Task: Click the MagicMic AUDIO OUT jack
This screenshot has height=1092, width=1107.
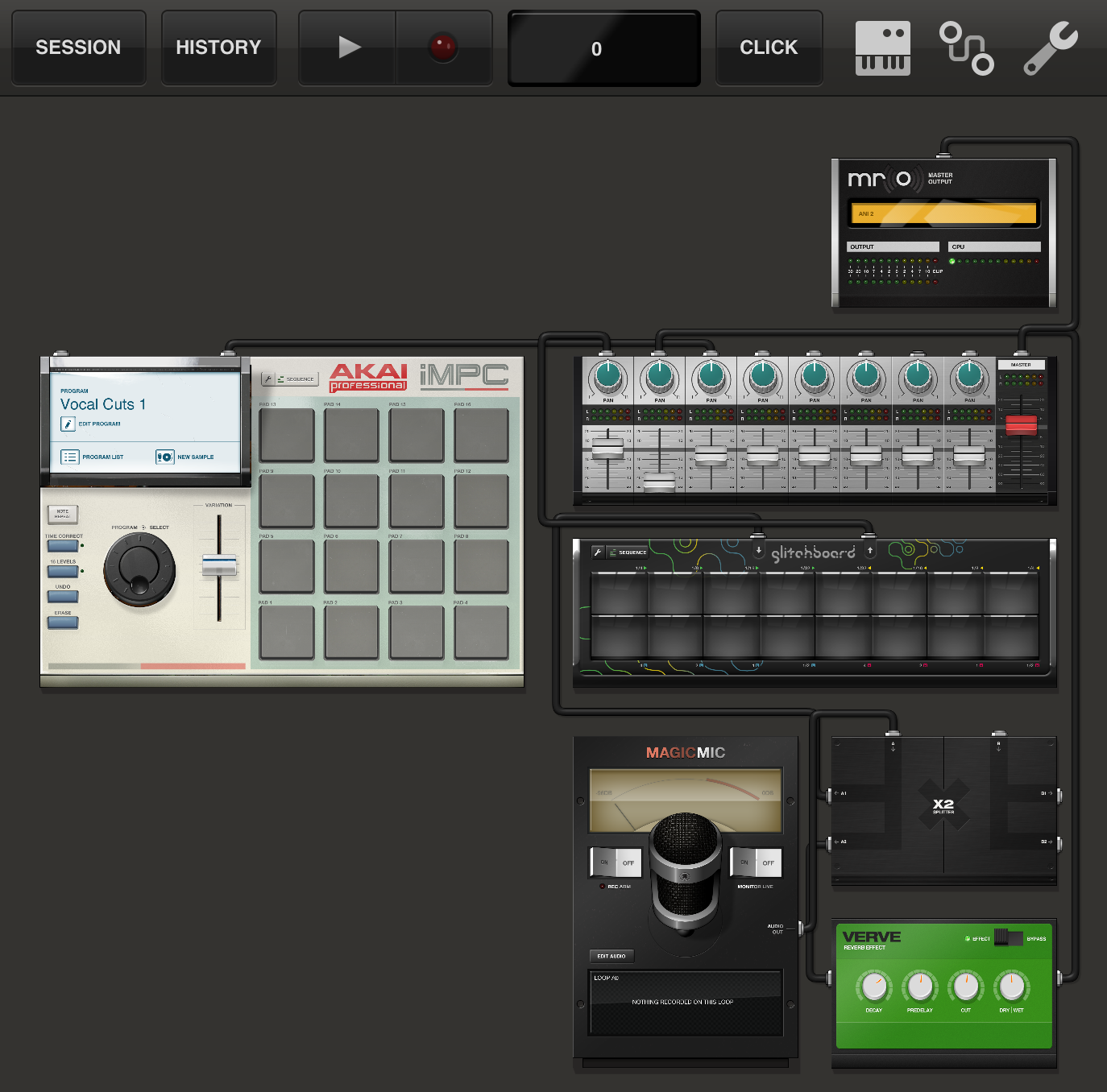Action: [800, 928]
